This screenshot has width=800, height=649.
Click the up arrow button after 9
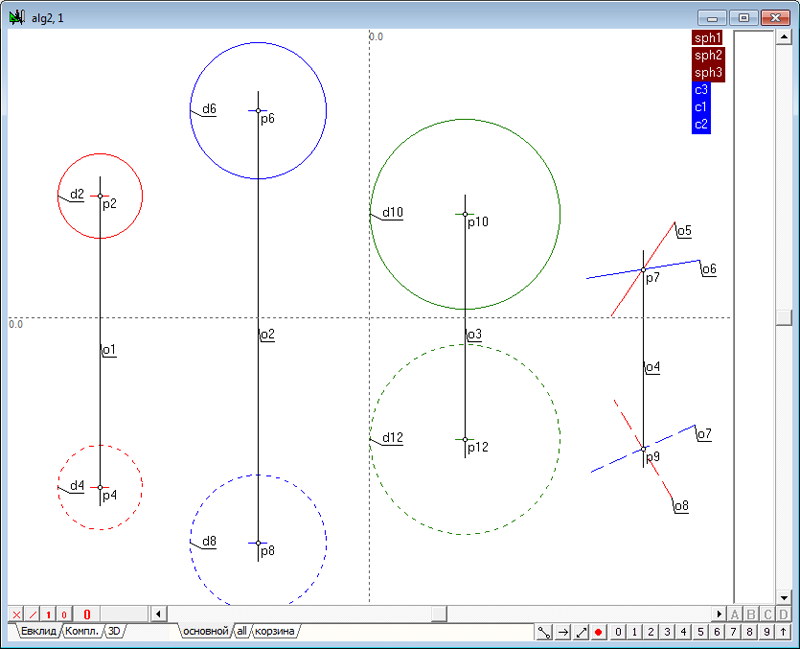pyautogui.click(x=783, y=632)
